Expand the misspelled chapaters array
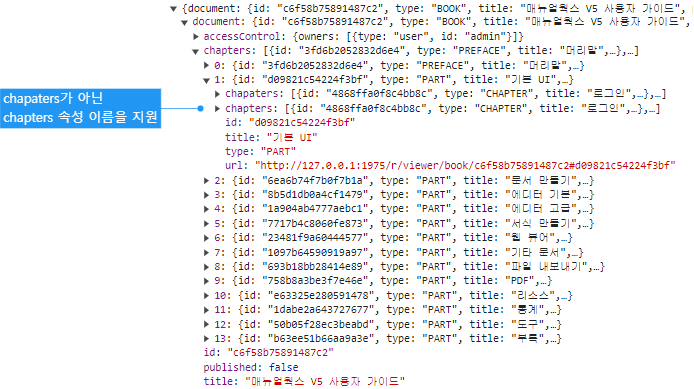694x389 pixels. click(x=217, y=94)
